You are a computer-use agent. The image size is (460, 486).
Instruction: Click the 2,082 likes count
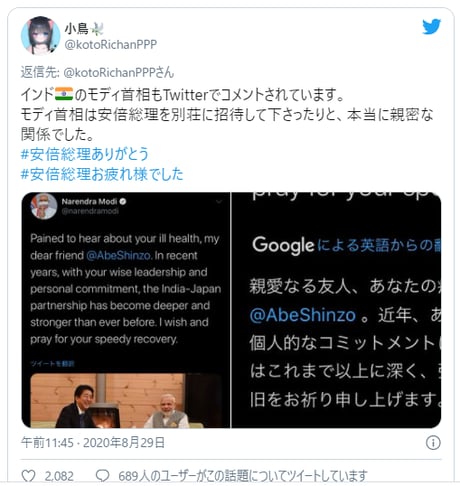pyautogui.click(x=59, y=476)
